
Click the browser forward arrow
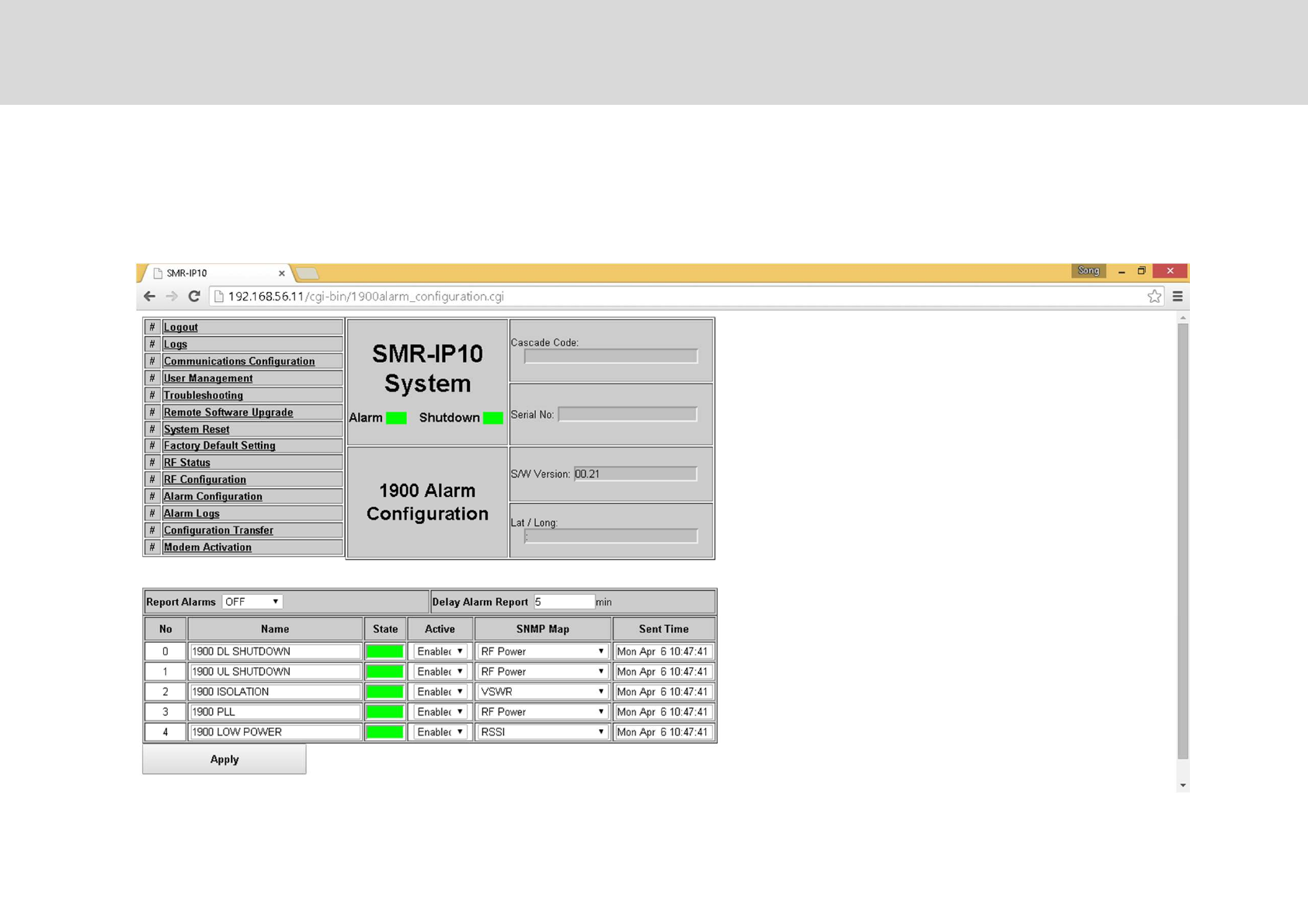(x=172, y=296)
